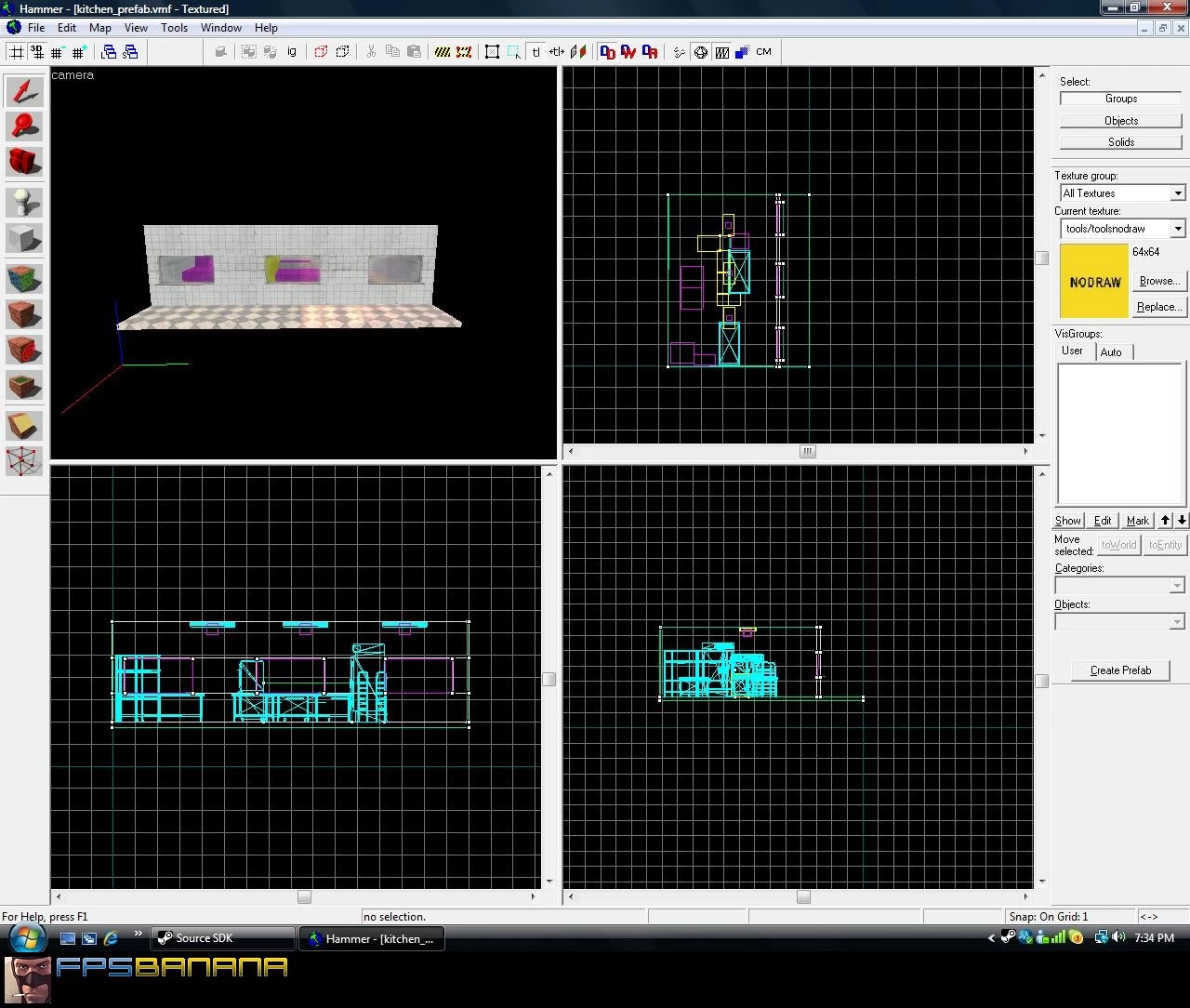
Task: Open the Map menu
Action: (99, 28)
